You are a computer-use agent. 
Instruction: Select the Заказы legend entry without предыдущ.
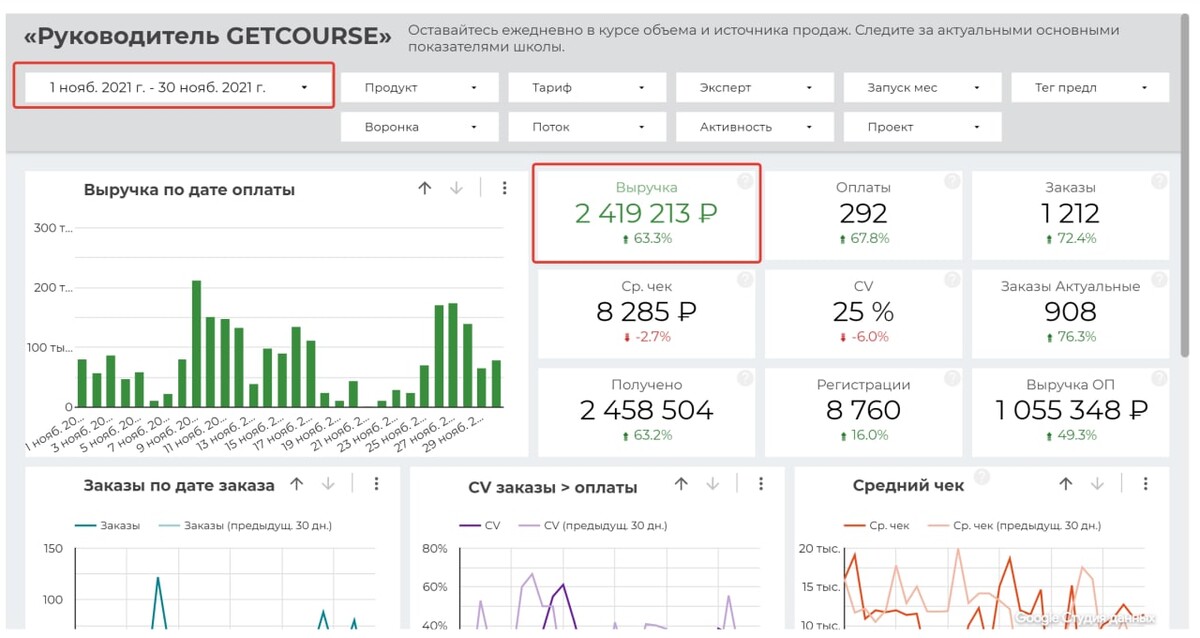tap(107, 525)
